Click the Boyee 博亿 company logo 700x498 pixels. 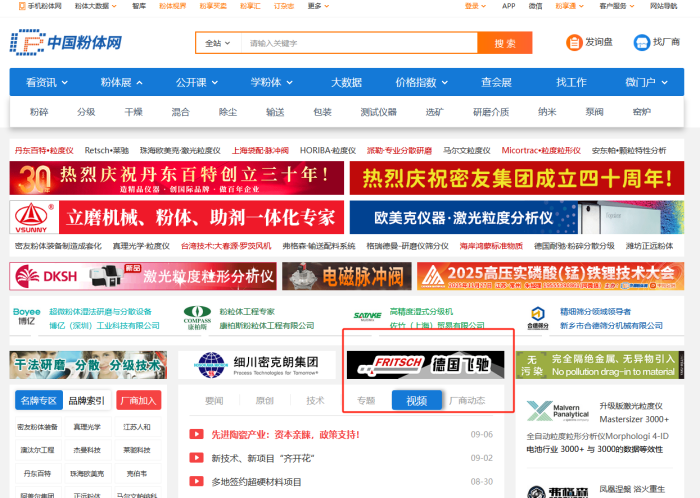pyautogui.click(x=29, y=317)
